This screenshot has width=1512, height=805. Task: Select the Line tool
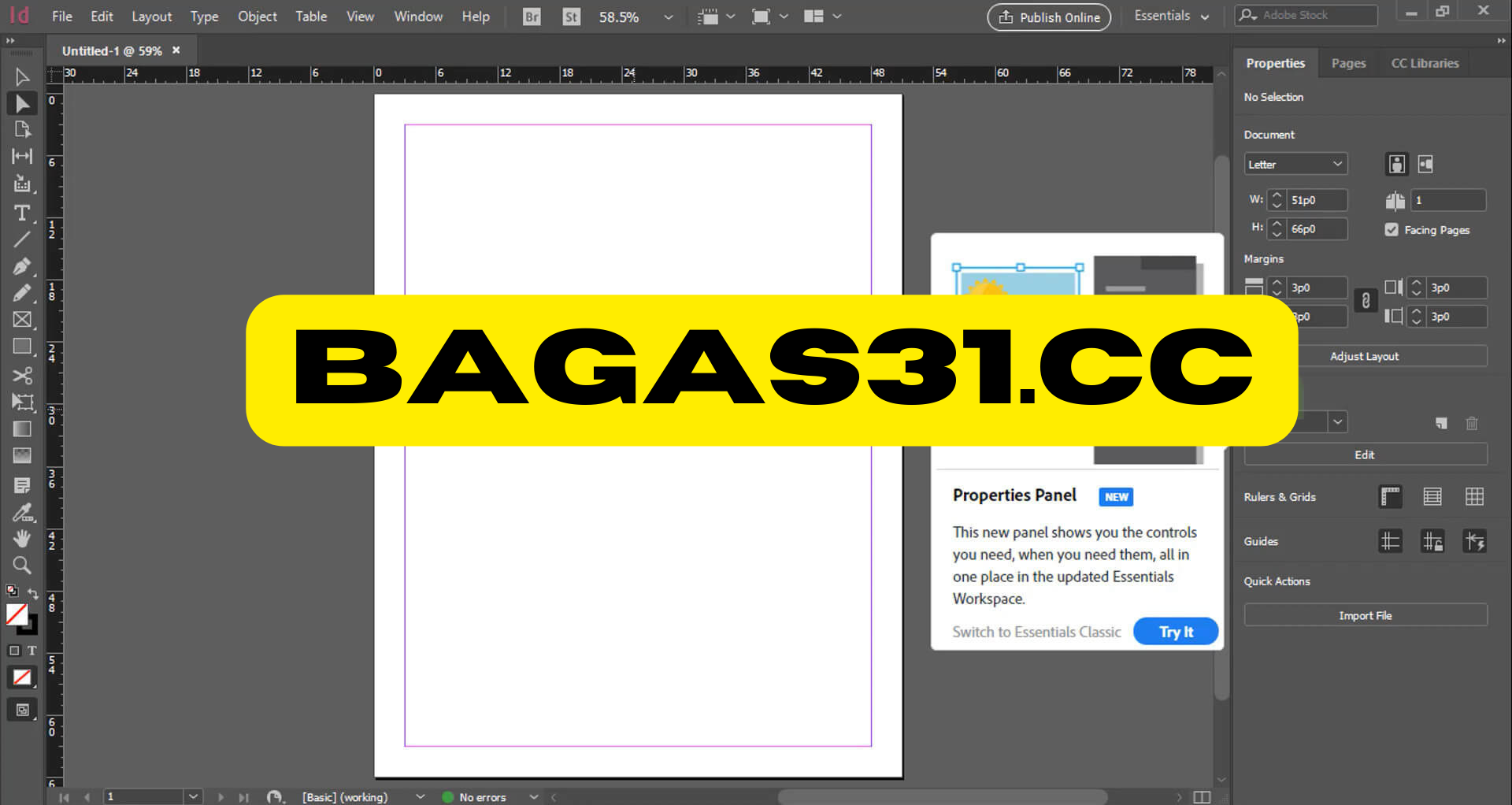pos(21,239)
